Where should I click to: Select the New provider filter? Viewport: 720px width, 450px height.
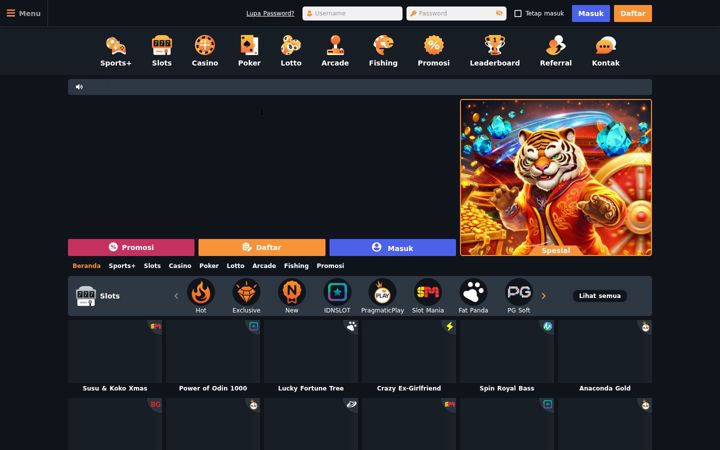292,292
